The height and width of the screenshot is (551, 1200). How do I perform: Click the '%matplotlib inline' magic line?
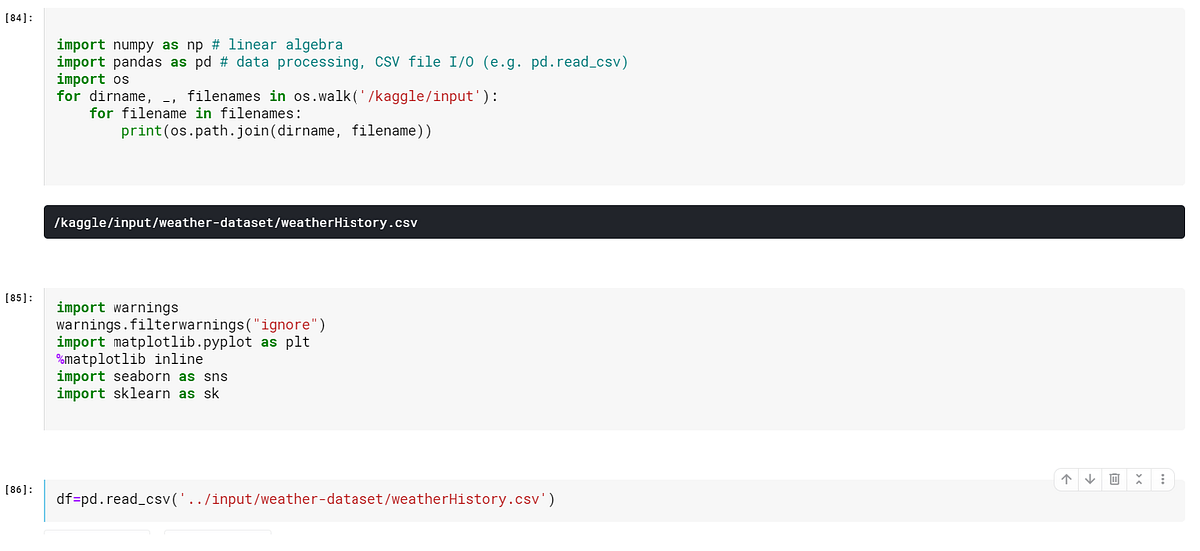pos(130,359)
